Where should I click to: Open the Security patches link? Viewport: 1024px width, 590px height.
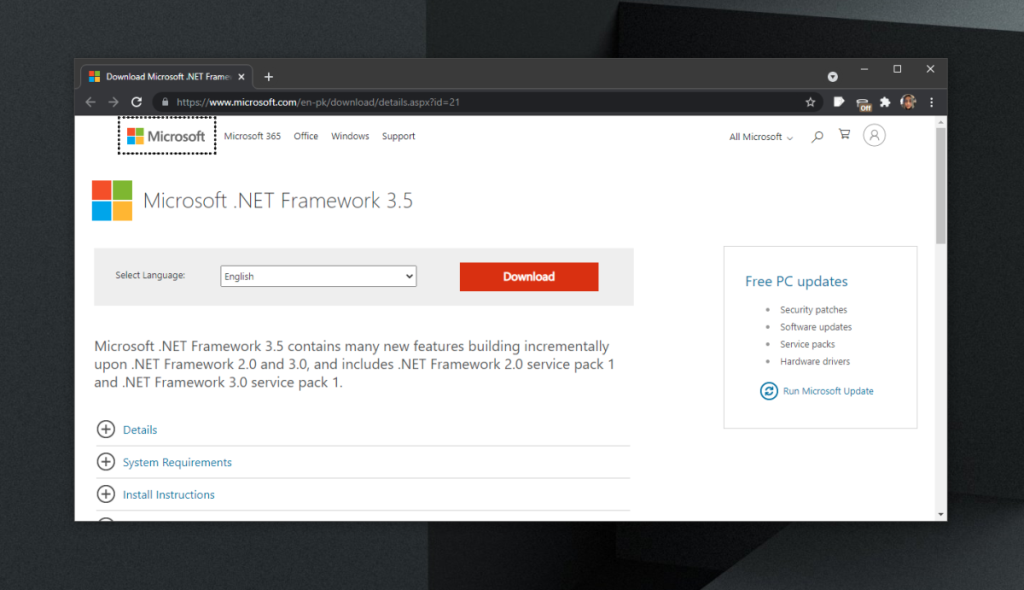(x=812, y=309)
